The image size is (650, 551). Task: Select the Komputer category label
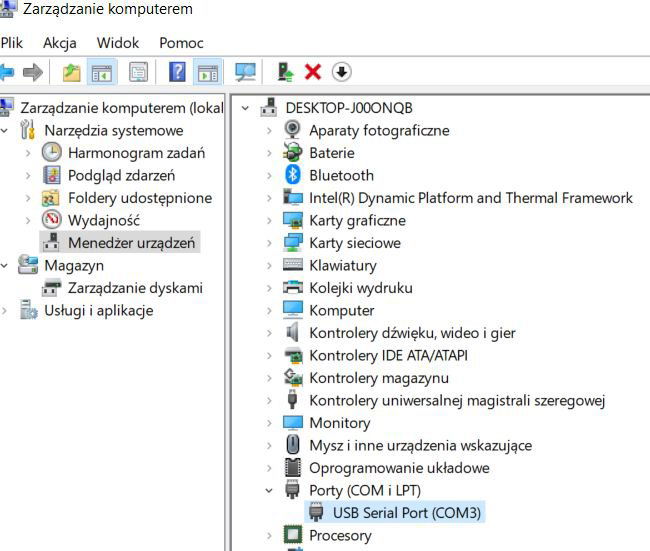pyautogui.click(x=342, y=311)
